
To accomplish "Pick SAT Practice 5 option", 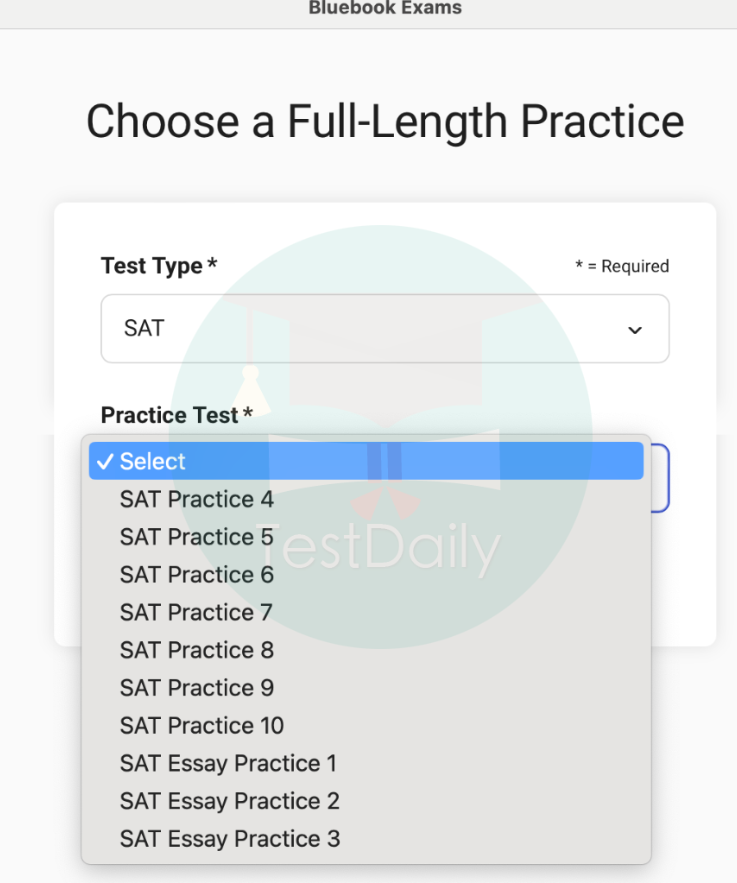I will click(197, 537).
